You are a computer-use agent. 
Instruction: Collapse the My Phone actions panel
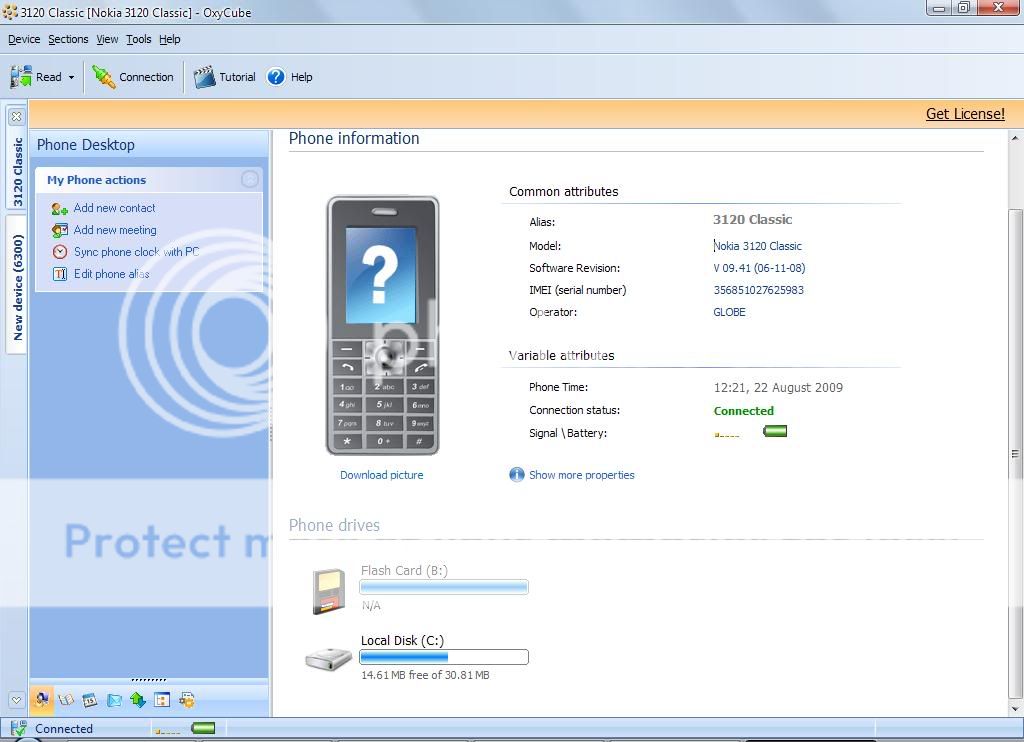pyautogui.click(x=250, y=180)
